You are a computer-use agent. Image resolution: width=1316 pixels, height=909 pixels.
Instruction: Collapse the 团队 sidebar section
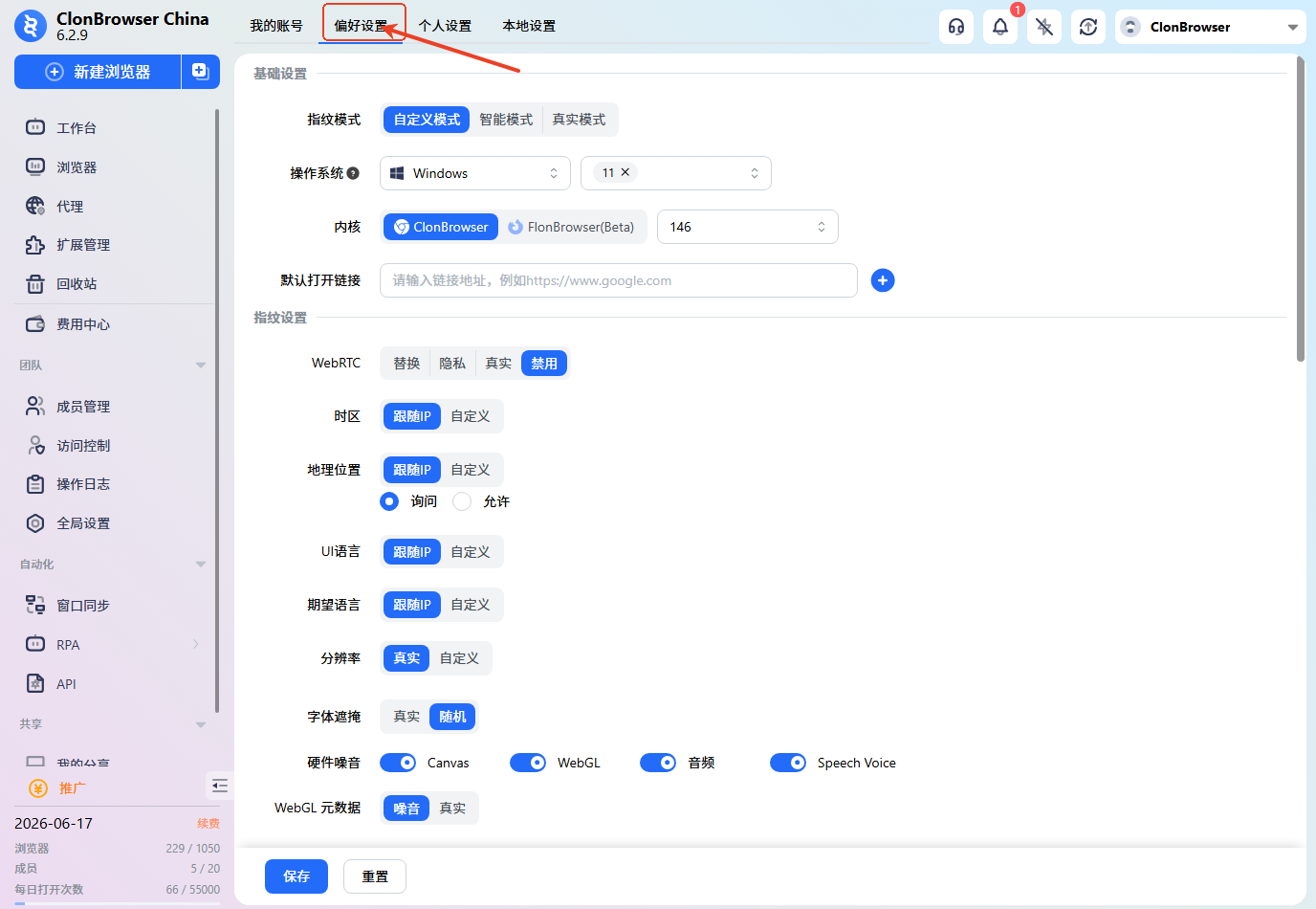click(201, 366)
